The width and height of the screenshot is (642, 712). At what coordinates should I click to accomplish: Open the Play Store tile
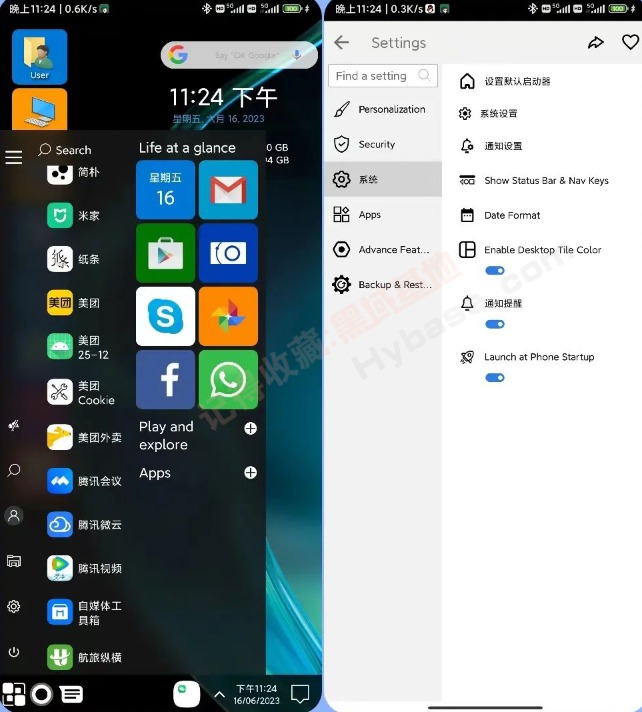(x=165, y=253)
